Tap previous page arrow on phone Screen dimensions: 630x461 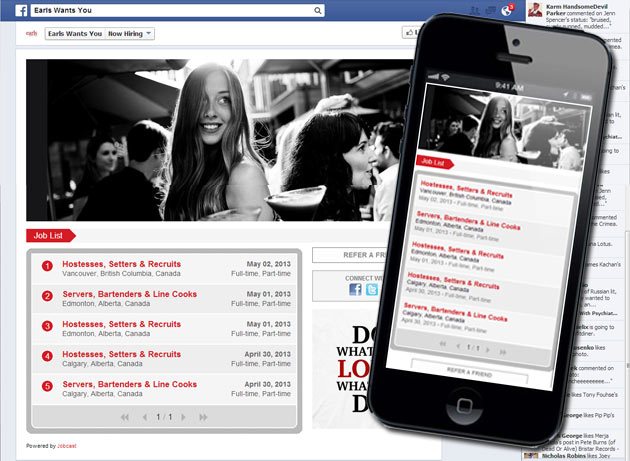(x=458, y=346)
